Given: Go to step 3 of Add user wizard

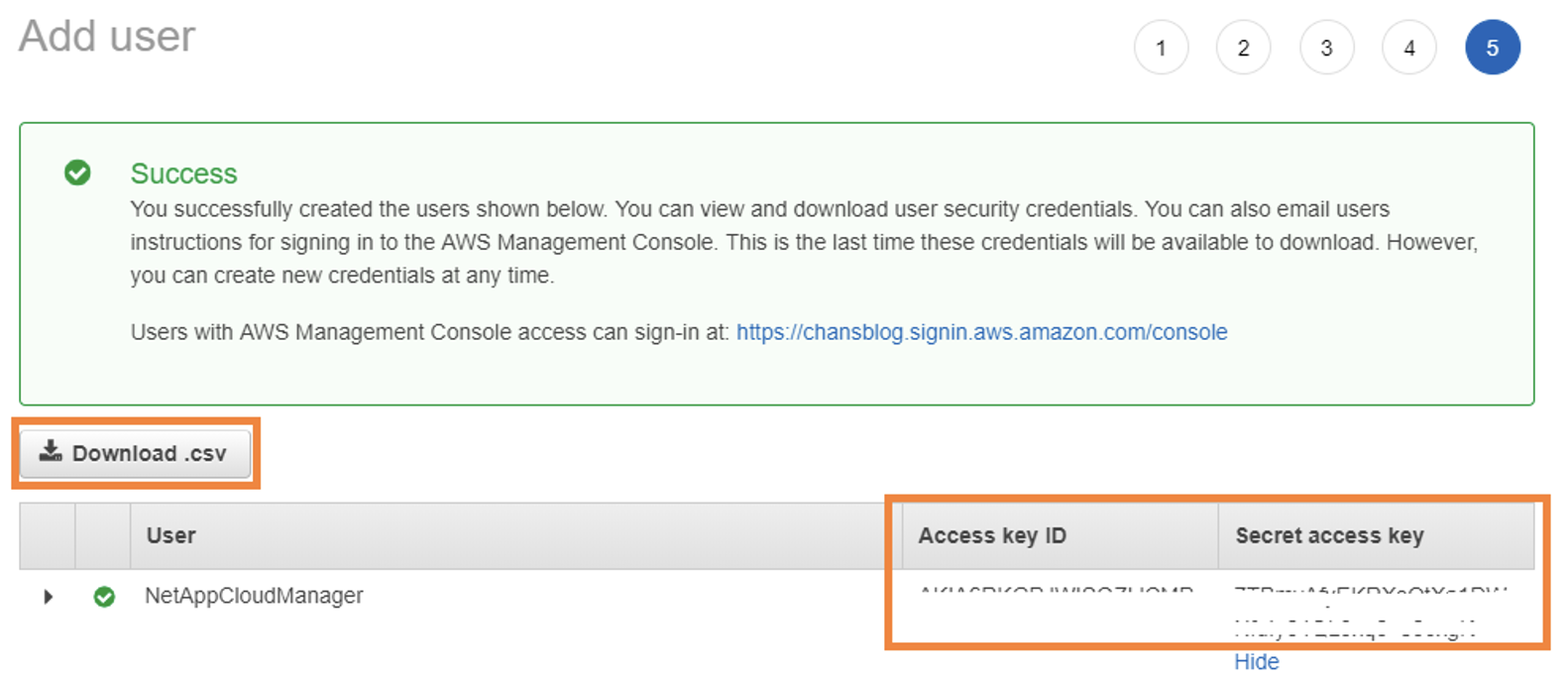Looking at the screenshot, I should coord(1326,48).
